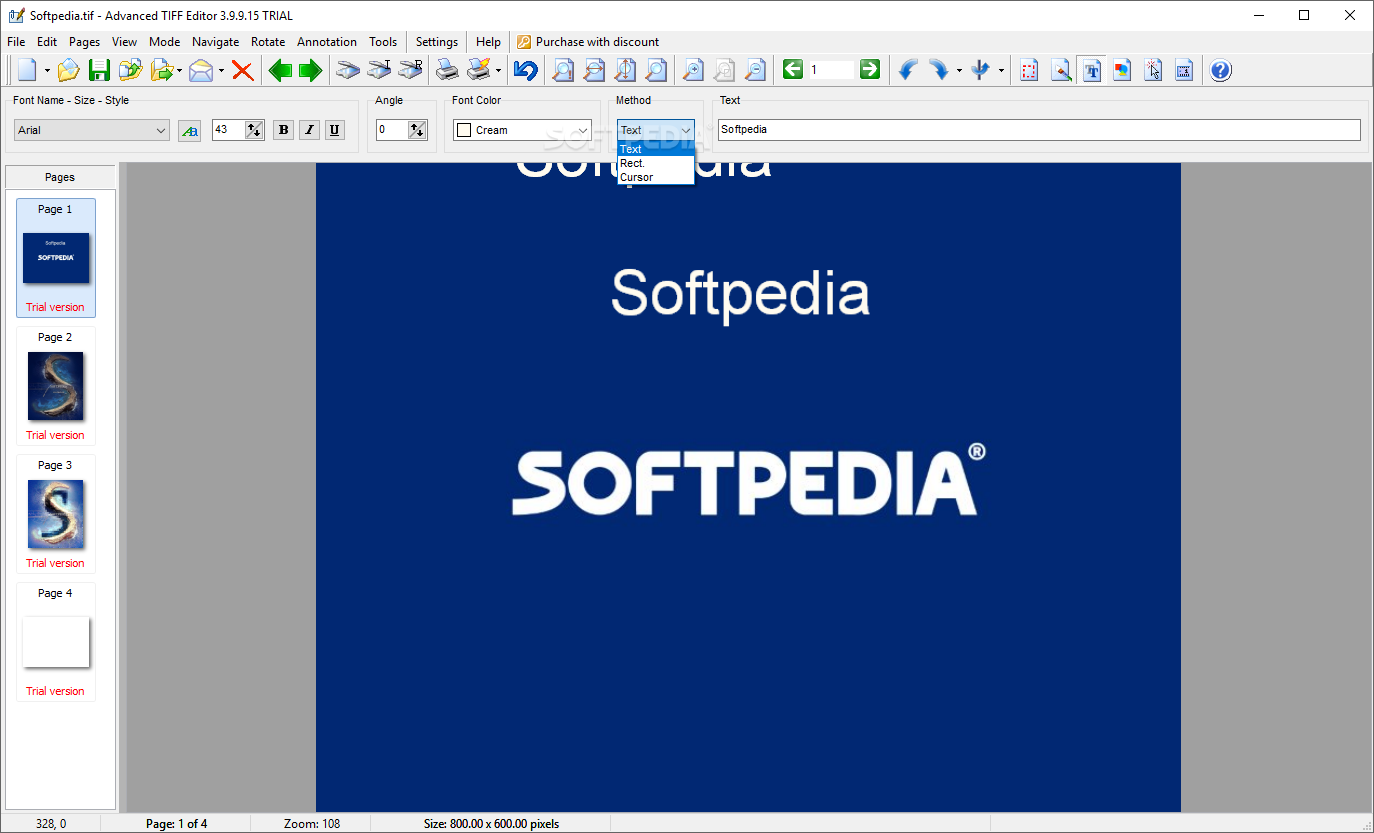Expand the arrow next to rotate right icon

click(959, 71)
